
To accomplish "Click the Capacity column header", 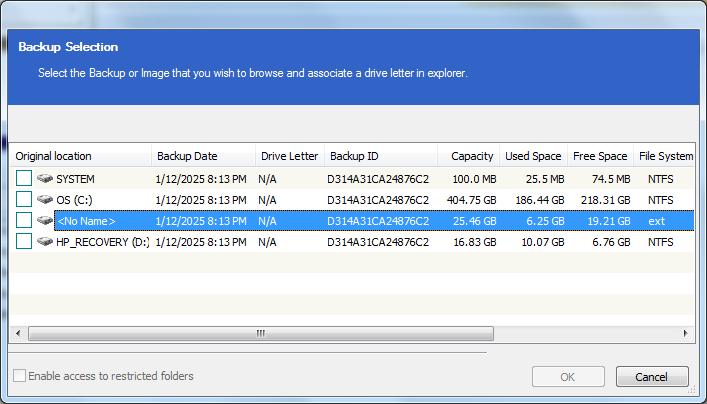I will click(x=472, y=156).
